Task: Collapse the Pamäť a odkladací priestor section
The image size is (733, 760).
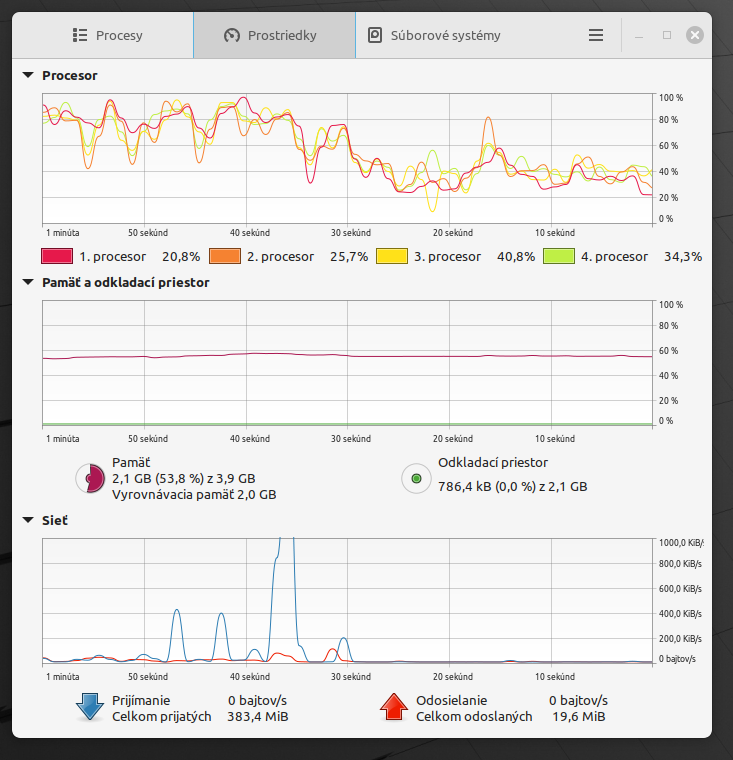Action: click(28, 282)
